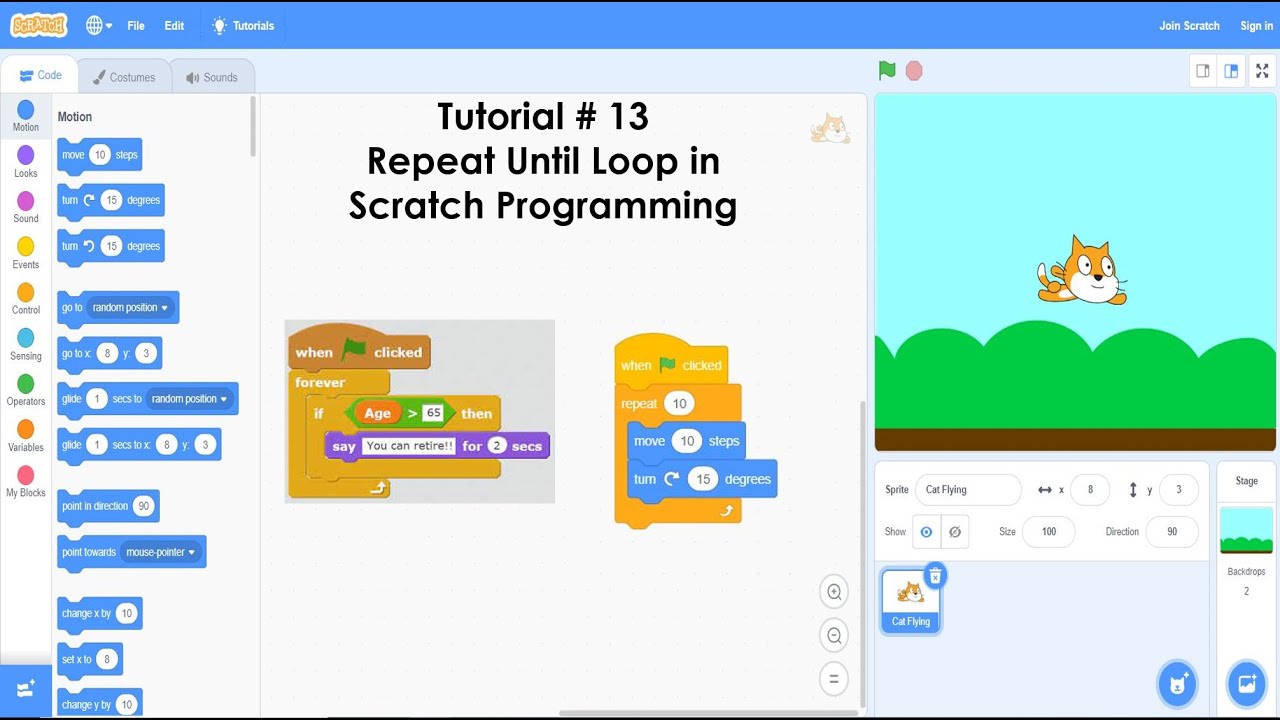Viewport: 1280px width, 720px height.
Task: Hide the sprite with crossed-eye button
Action: coord(954,532)
